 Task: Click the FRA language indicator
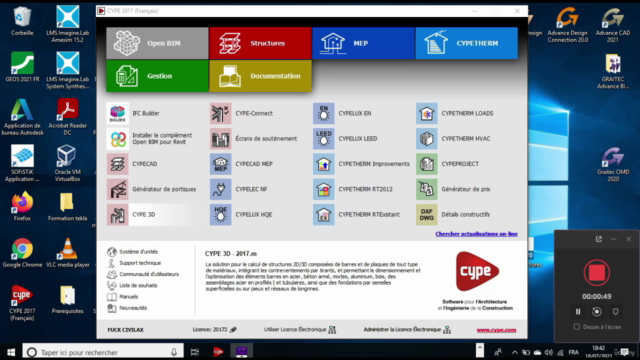point(573,352)
